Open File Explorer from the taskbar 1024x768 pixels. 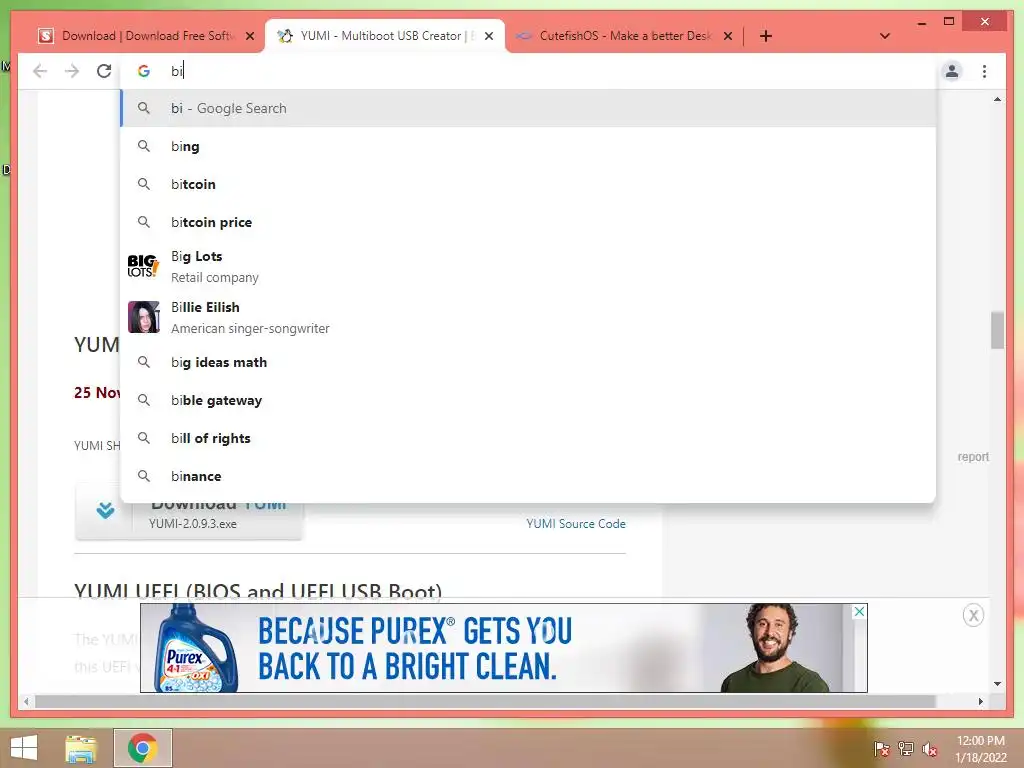81,748
